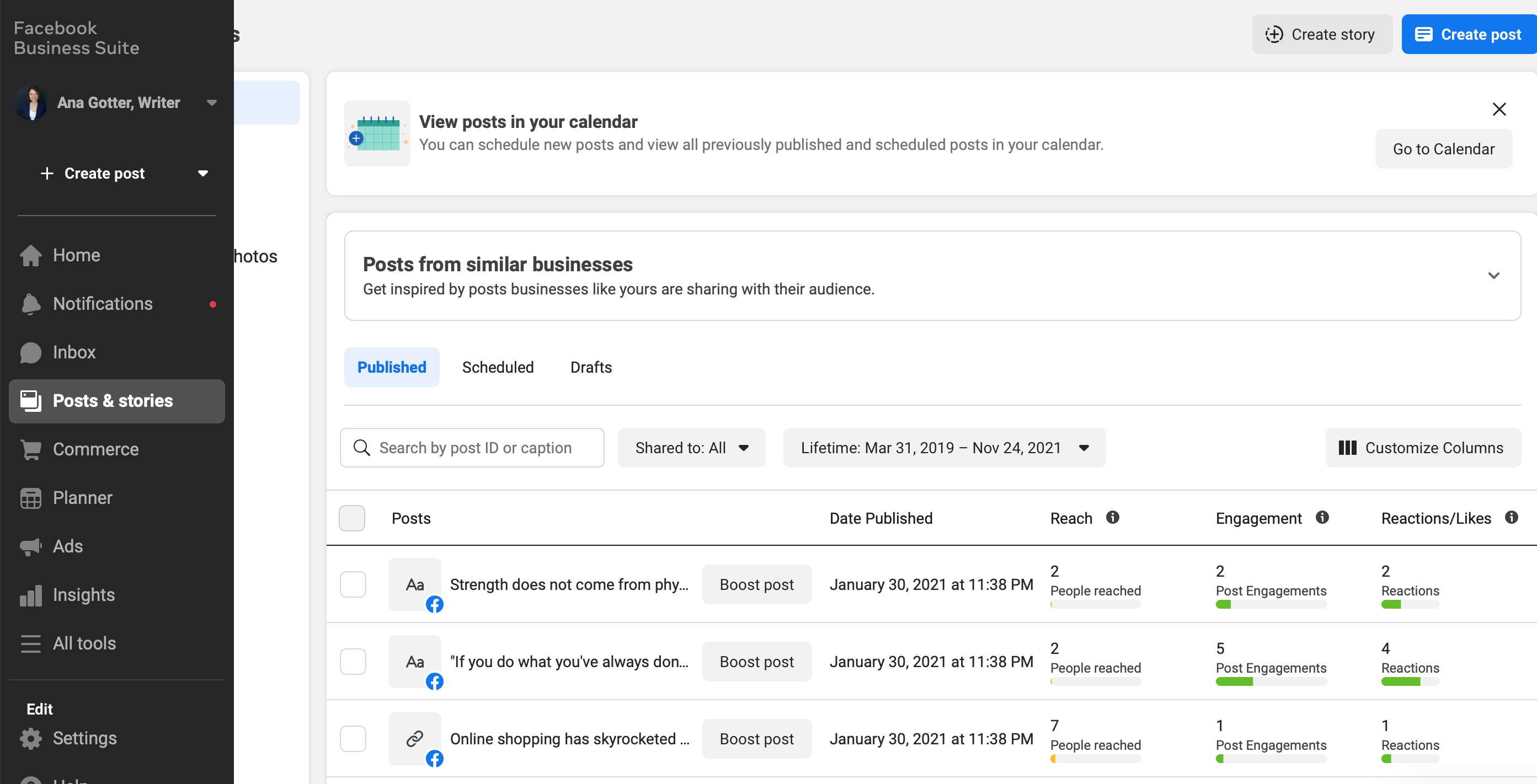Click the Commerce sidebar icon
The height and width of the screenshot is (784, 1537).
pyautogui.click(x=30, y=449)
